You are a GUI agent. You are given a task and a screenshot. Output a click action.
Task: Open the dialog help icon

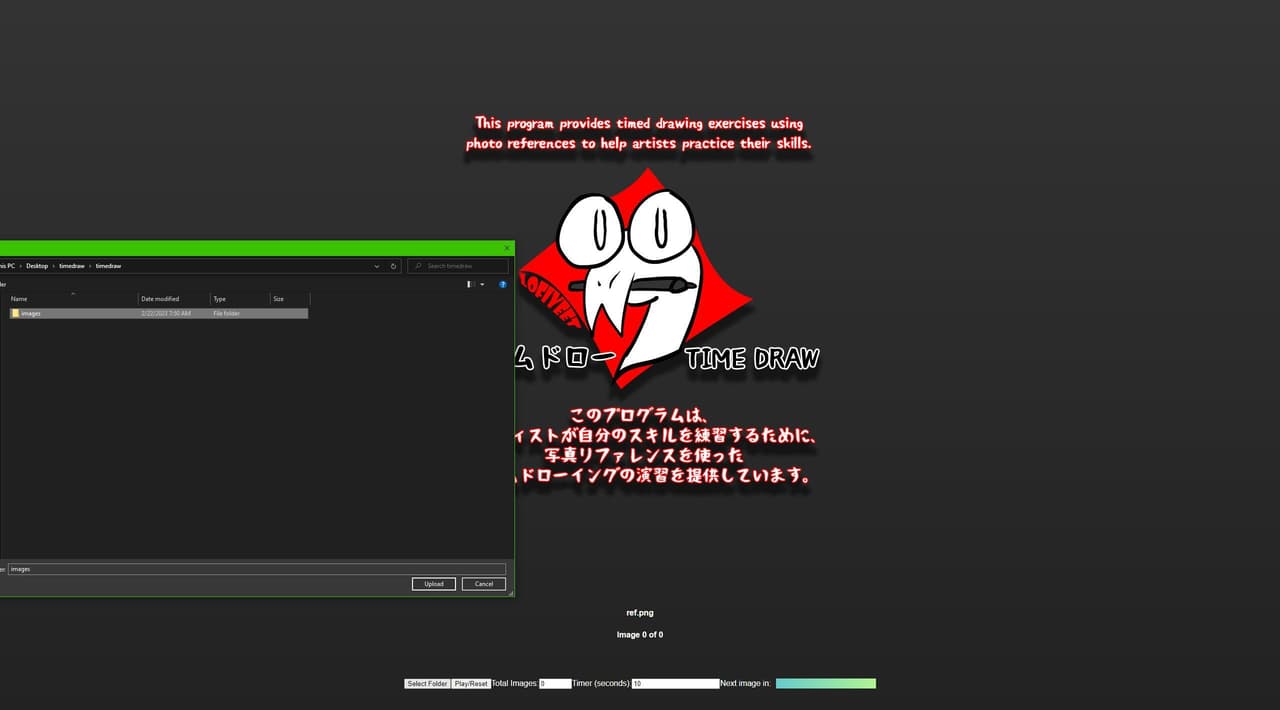(503, 285)
